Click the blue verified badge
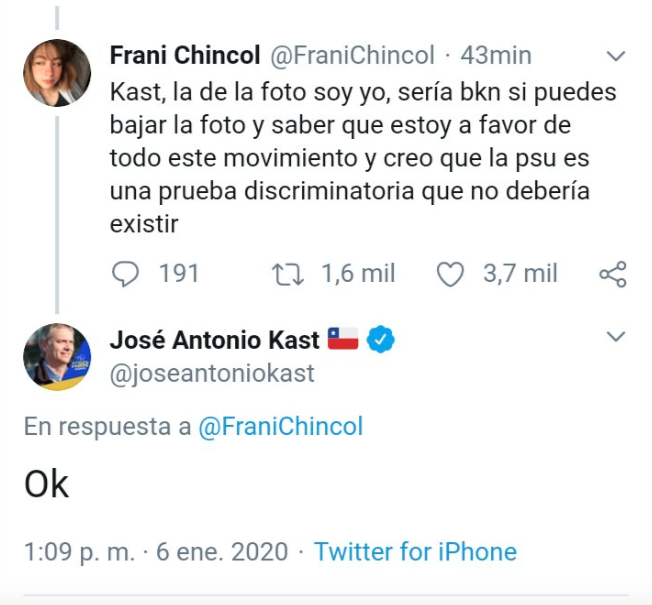 (380, 339)
